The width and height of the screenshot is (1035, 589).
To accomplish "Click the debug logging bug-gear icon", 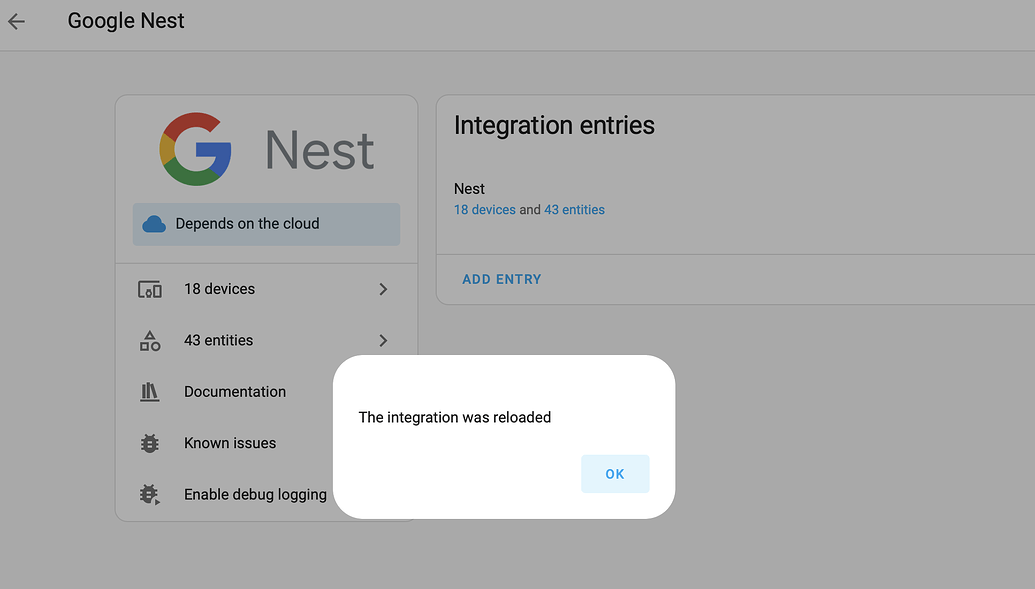I will pyautogui.click(x=150, y=494).
